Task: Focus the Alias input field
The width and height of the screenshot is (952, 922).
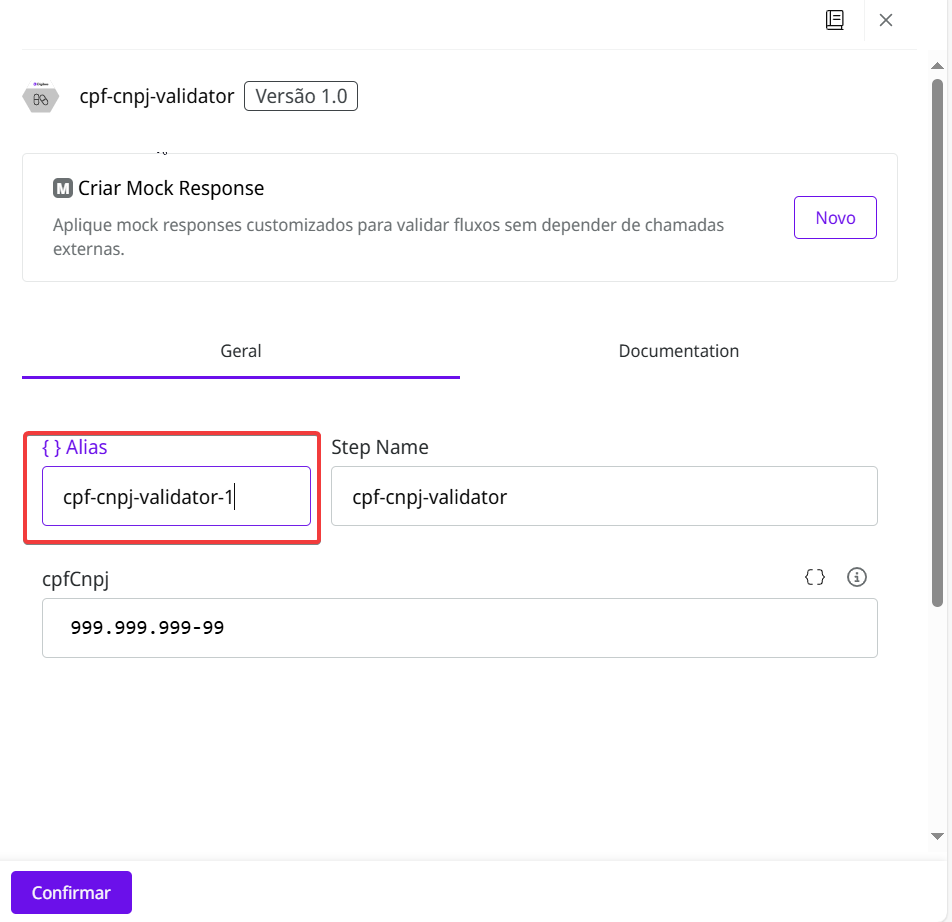Action: click(x=176, y=496)
